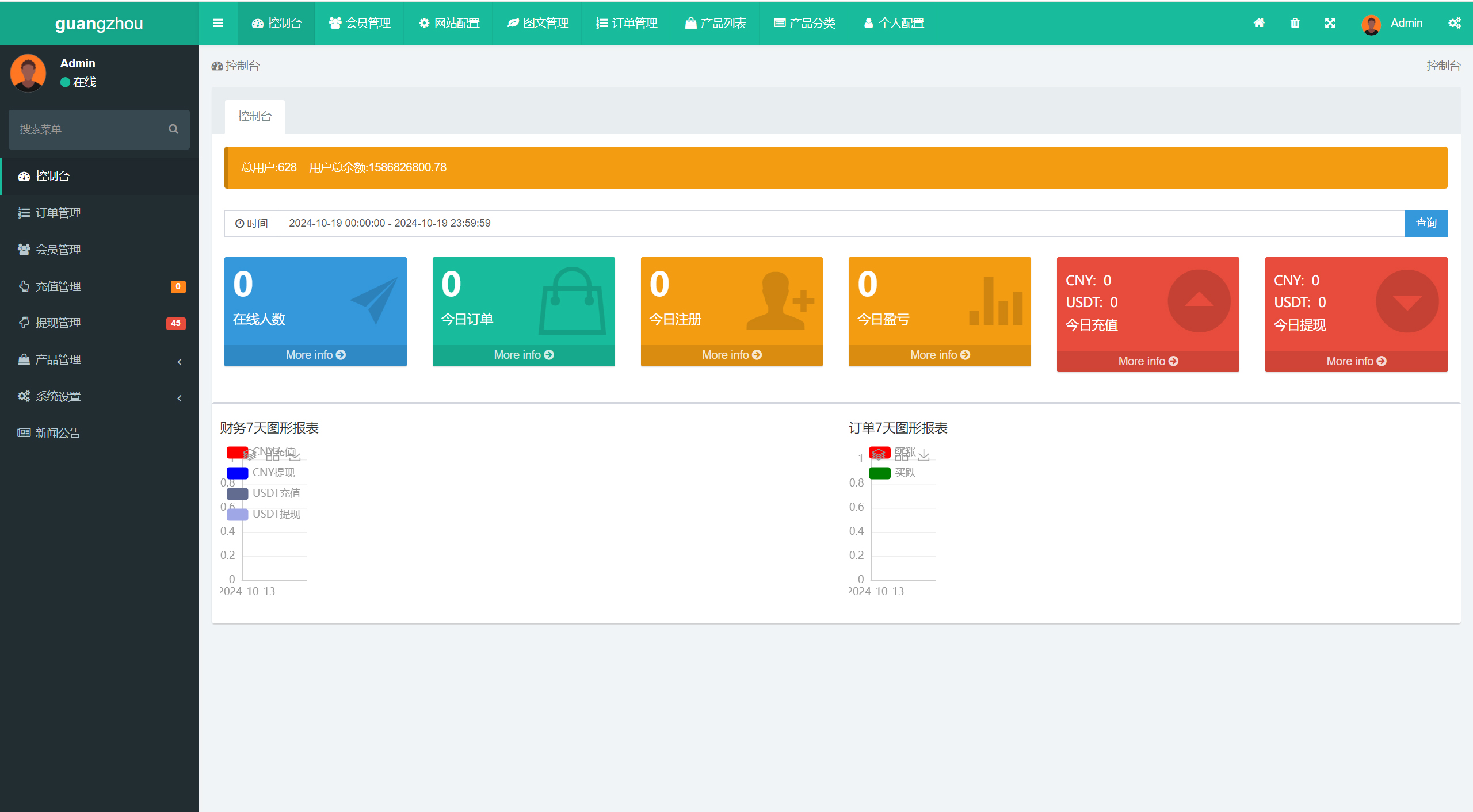Click the fullscreen expand icon

click(1330, 23)
